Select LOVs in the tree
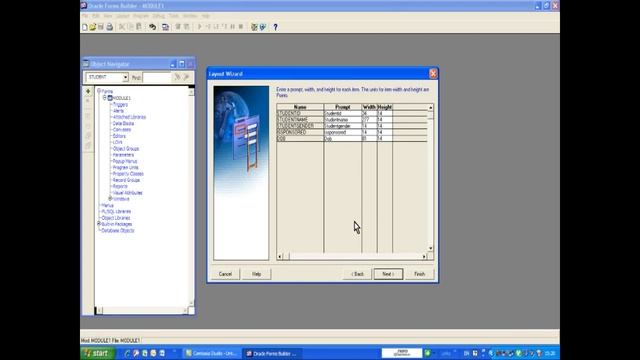The image size is (640, 360). (118, 142)
